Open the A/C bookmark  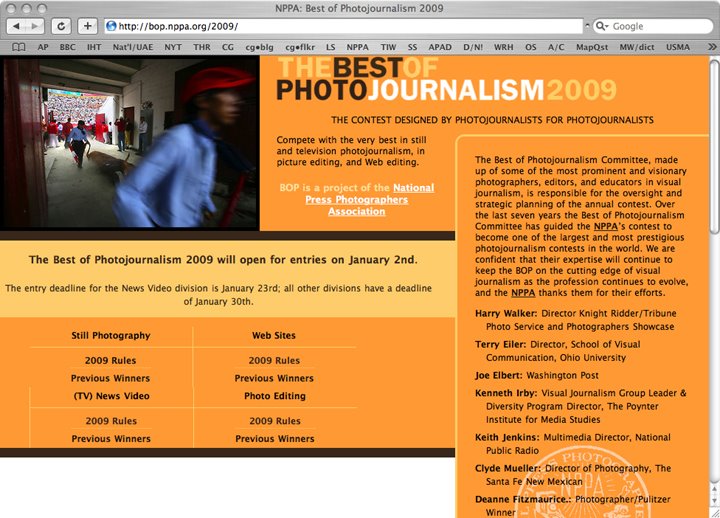point(556,47)
